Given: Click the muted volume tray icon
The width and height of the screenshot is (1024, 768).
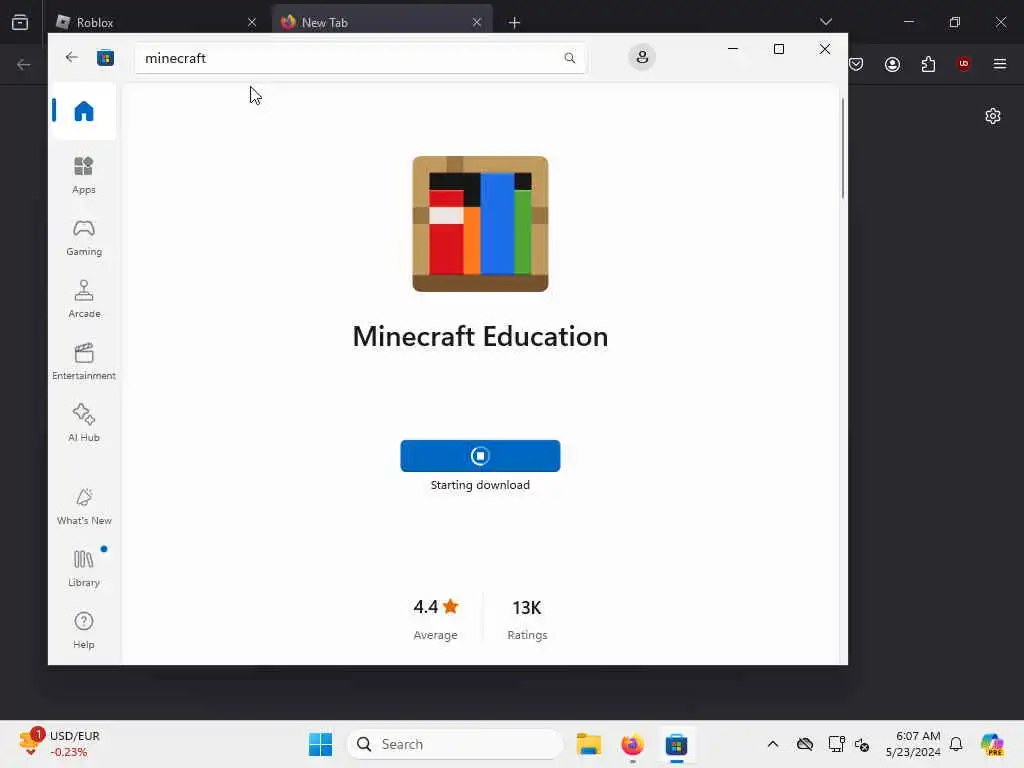Looking at the screenshot, I should [x=861, y=744].
